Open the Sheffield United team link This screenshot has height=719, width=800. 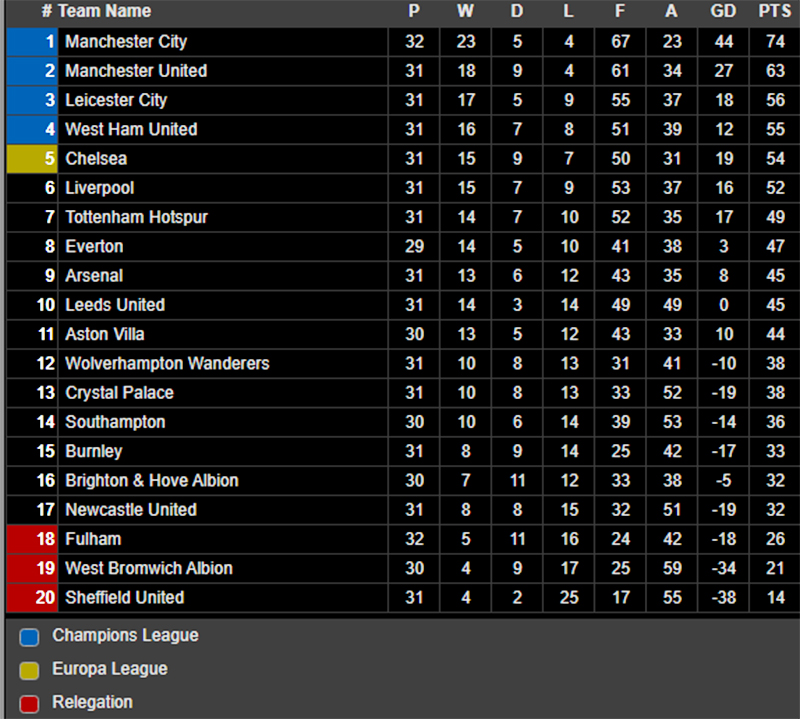(x=125, y=597)
